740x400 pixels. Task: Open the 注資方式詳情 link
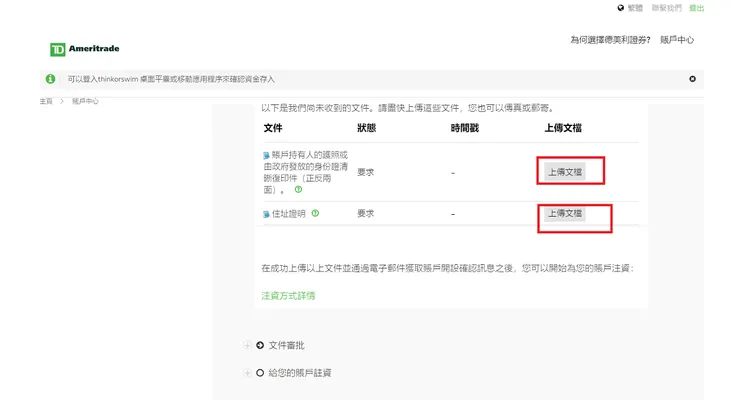point(288,296)
